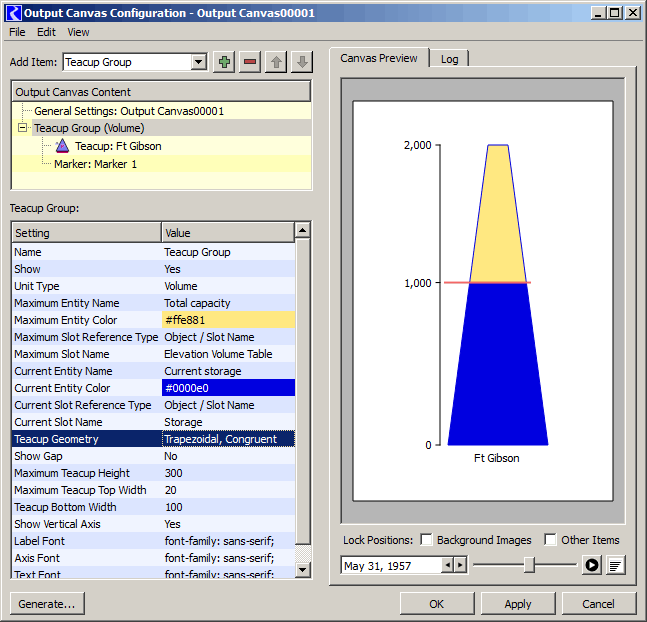
Task: Click the Ft Gibson label in preview
Action: point(496,458)
